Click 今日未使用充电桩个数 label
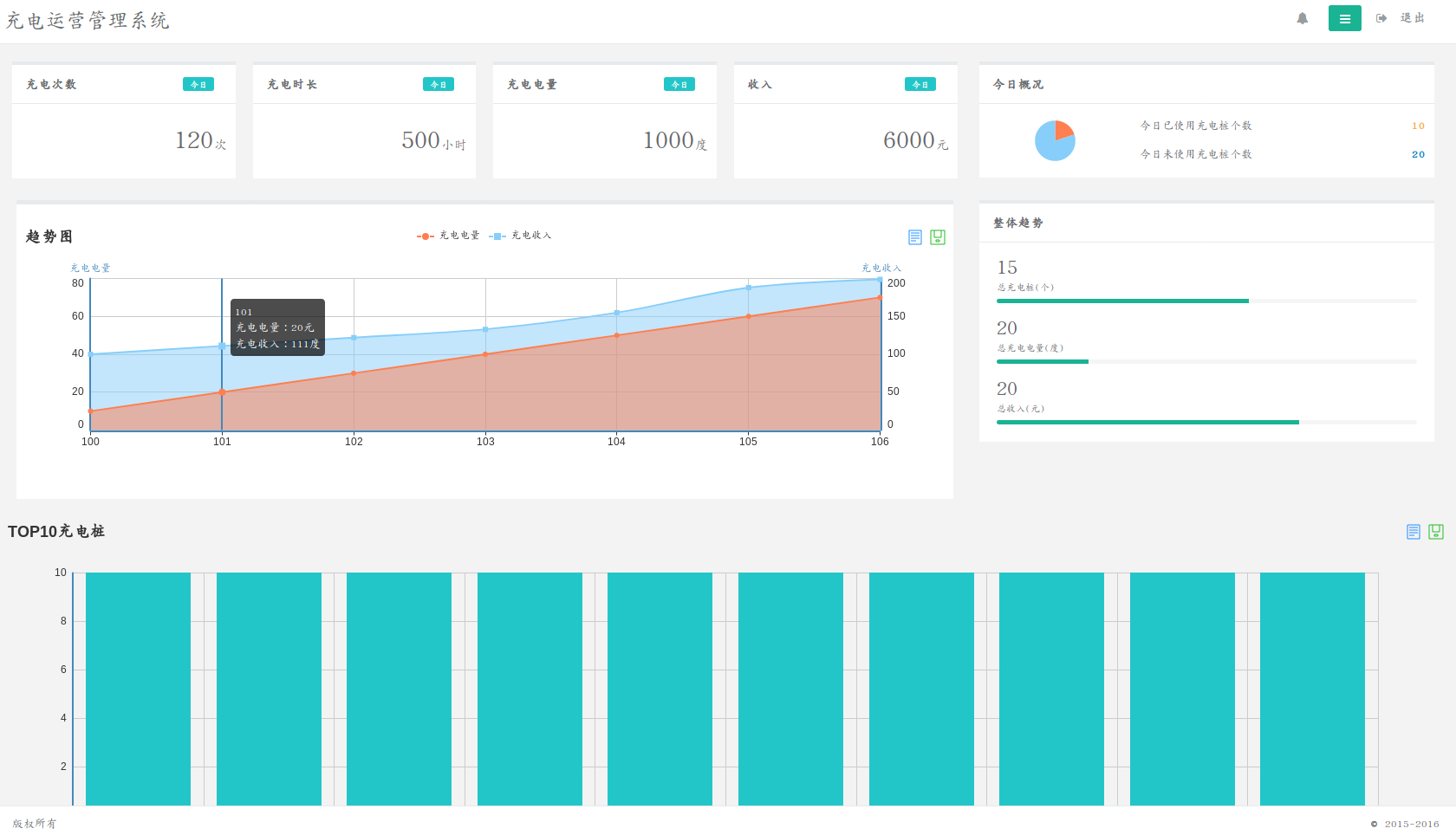This screenshot has width=1456, height=835. pos(1196,154)
